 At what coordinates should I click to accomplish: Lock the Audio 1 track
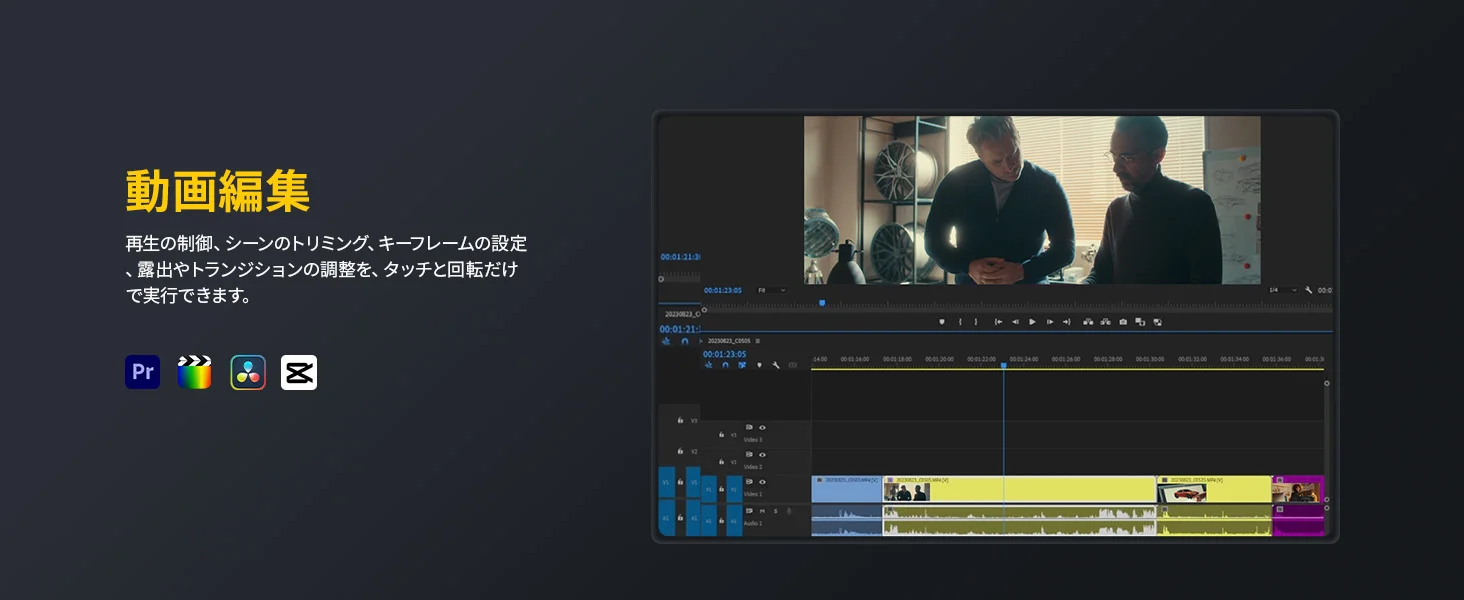pos(721,521)
